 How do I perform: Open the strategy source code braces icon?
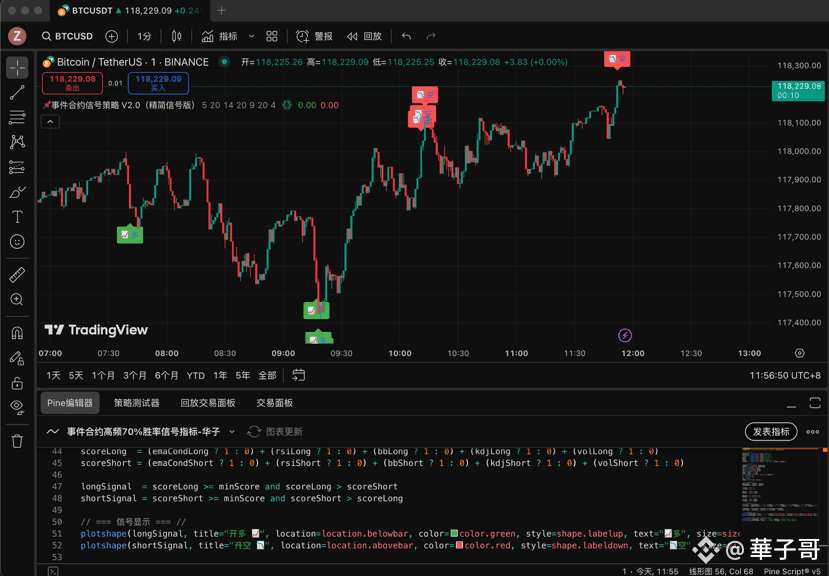[x=287, y=105]
